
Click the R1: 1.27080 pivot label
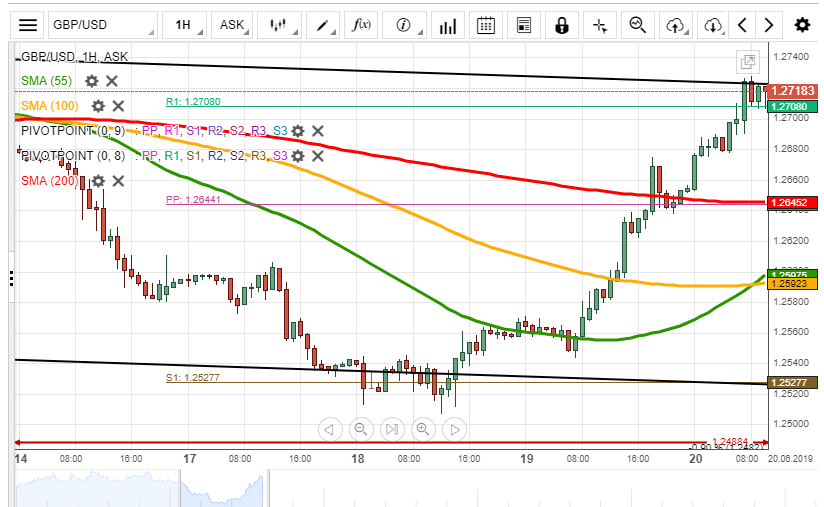coord(193,101)
